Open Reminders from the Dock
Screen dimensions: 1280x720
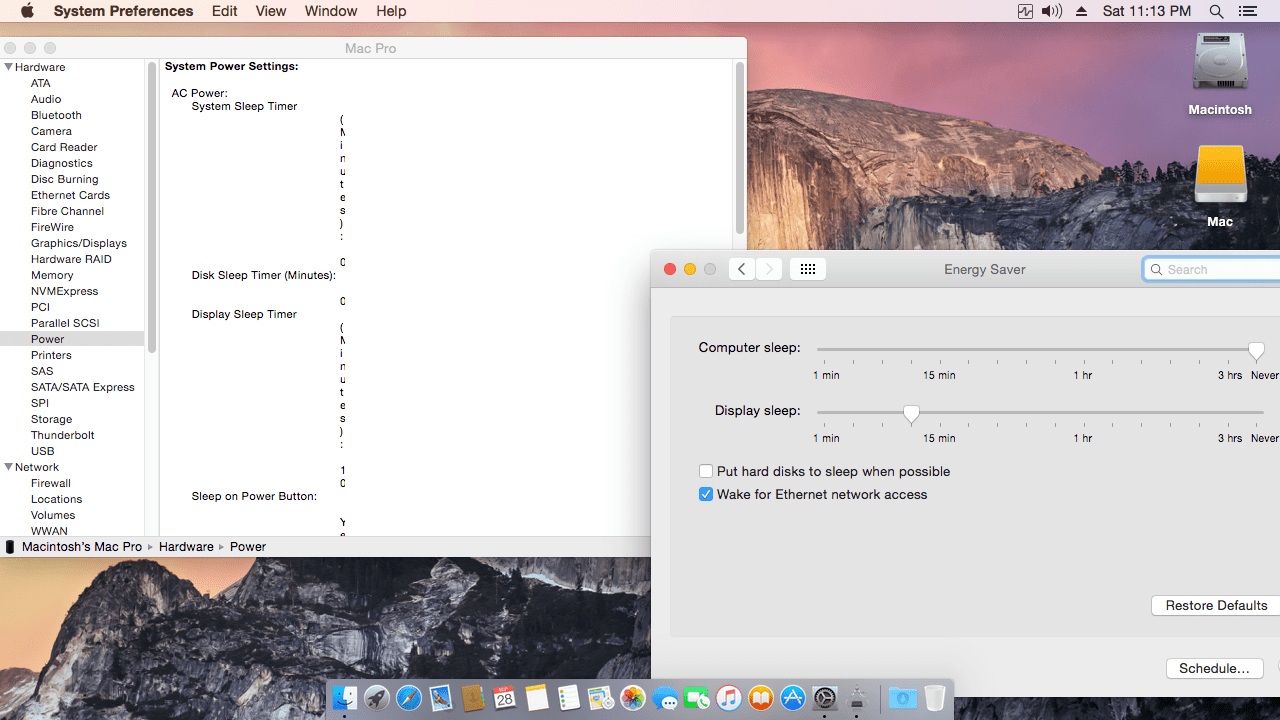(569, 698)
